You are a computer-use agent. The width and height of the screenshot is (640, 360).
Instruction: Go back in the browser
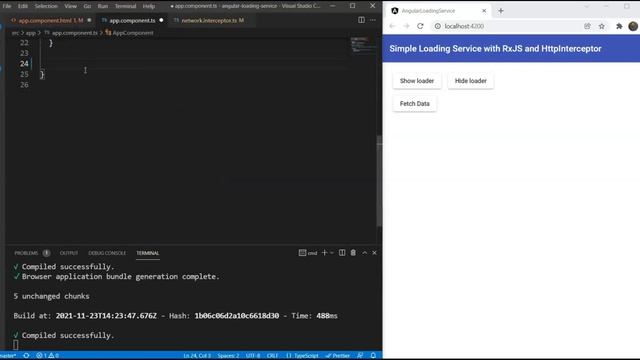point(392,26)
